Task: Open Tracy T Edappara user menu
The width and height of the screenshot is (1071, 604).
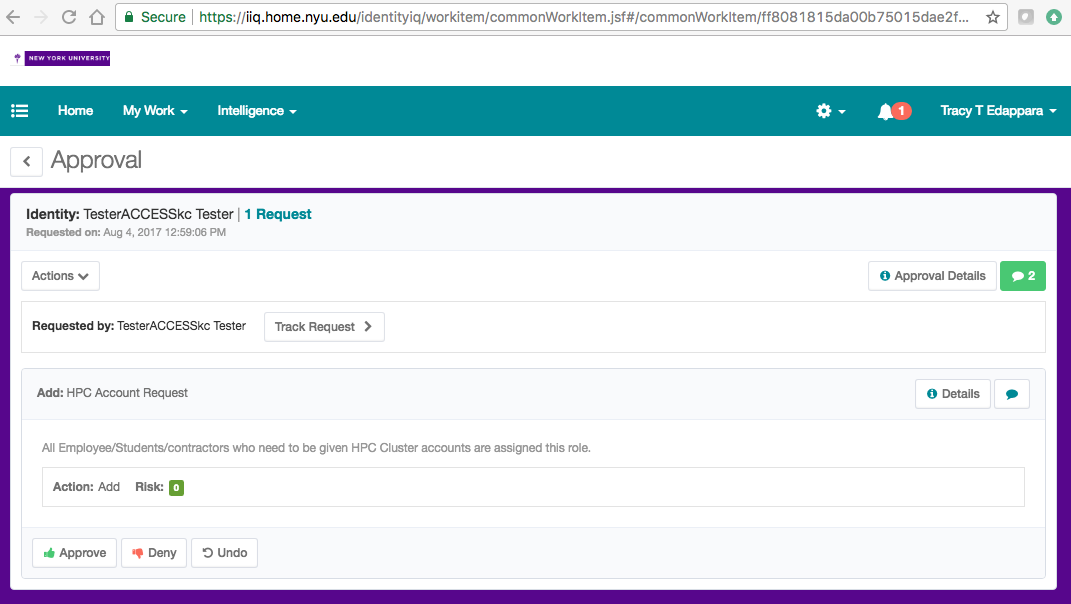Action: [997, 111]
